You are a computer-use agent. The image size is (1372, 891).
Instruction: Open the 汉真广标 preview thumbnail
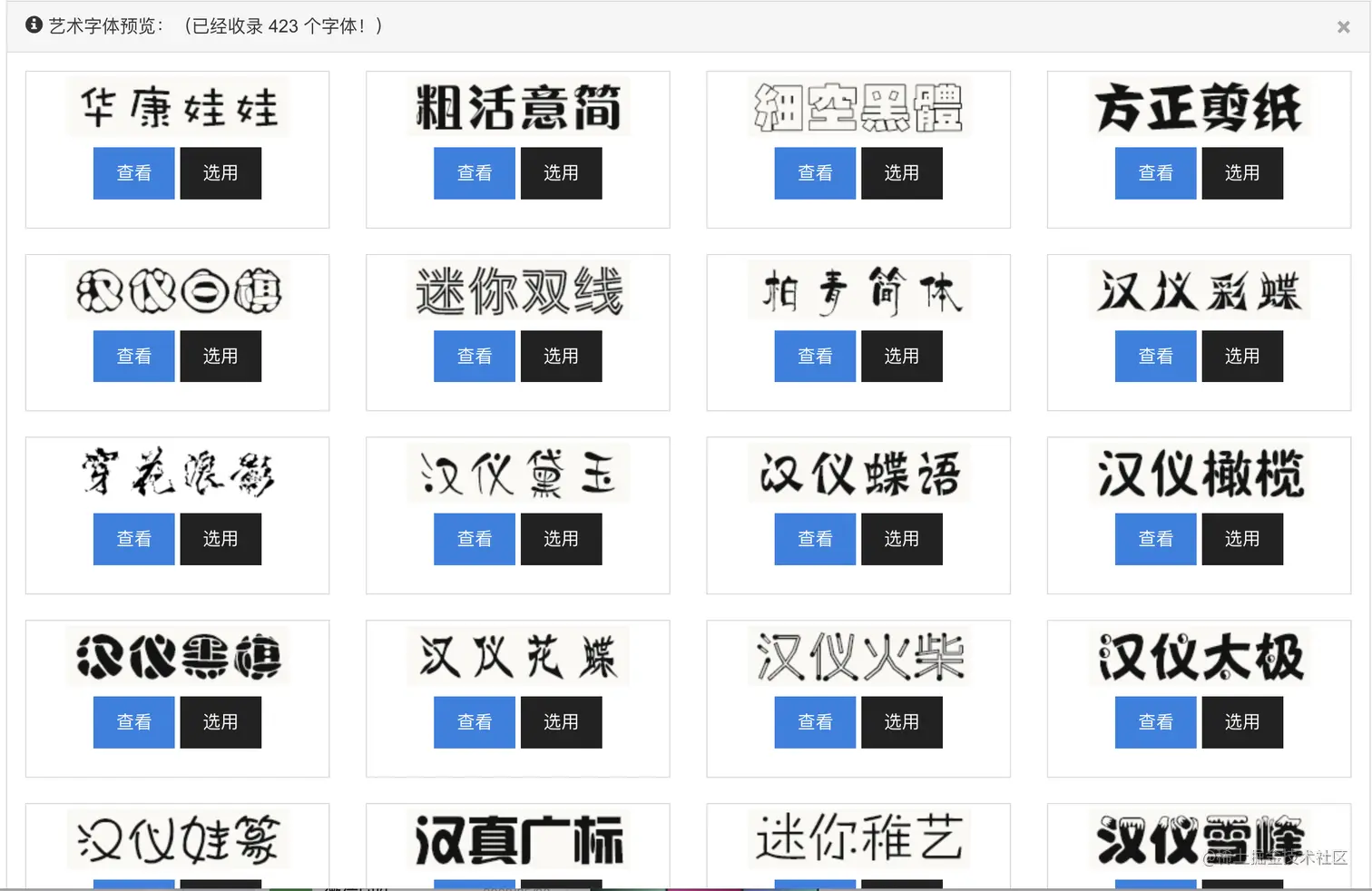coord(518,839)
